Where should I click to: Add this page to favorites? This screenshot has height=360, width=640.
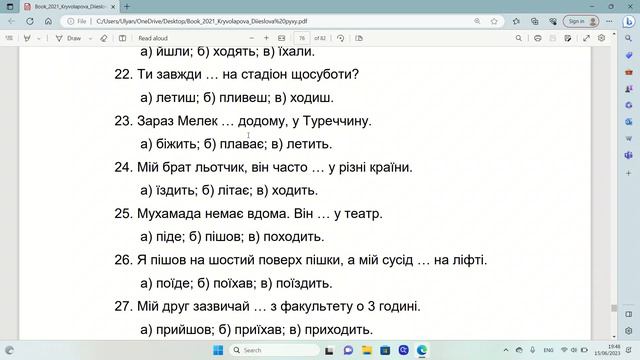coord(494,21)
